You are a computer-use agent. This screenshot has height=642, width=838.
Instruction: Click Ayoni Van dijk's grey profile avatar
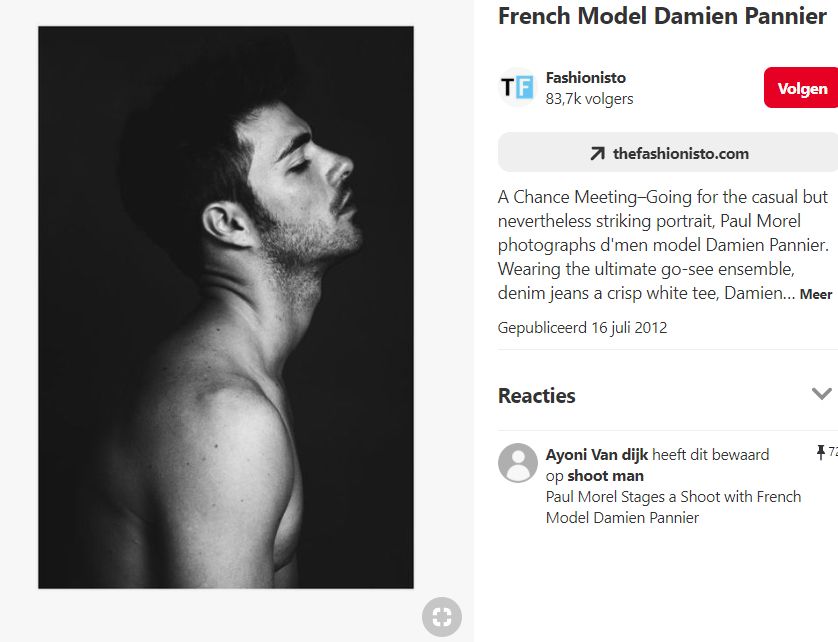pyautogui.click(x=518, y=463)
